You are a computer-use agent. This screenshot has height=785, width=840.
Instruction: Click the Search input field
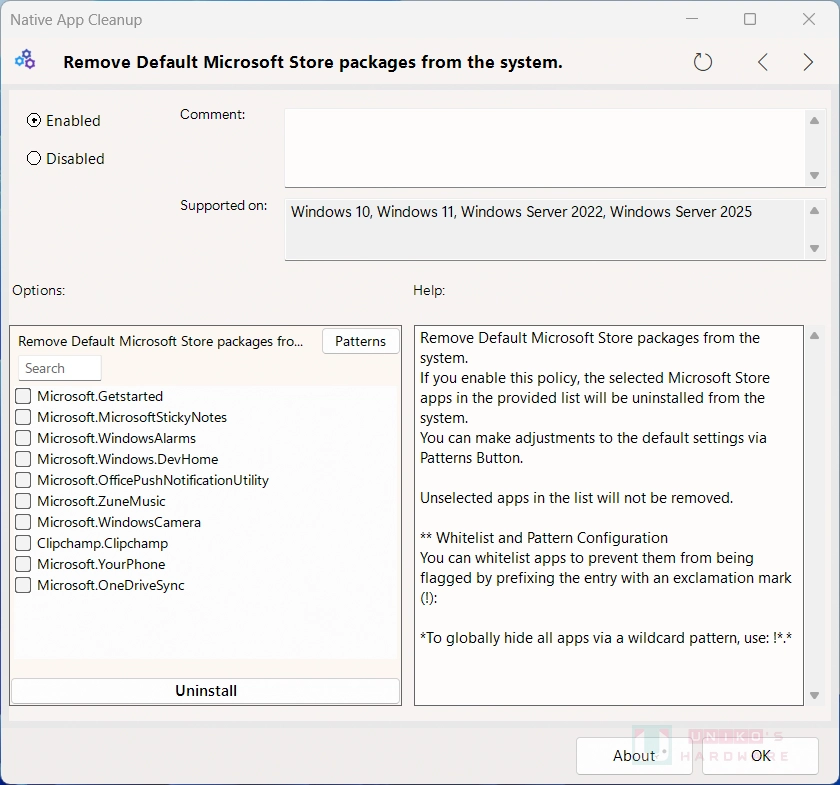click(59, 368)
